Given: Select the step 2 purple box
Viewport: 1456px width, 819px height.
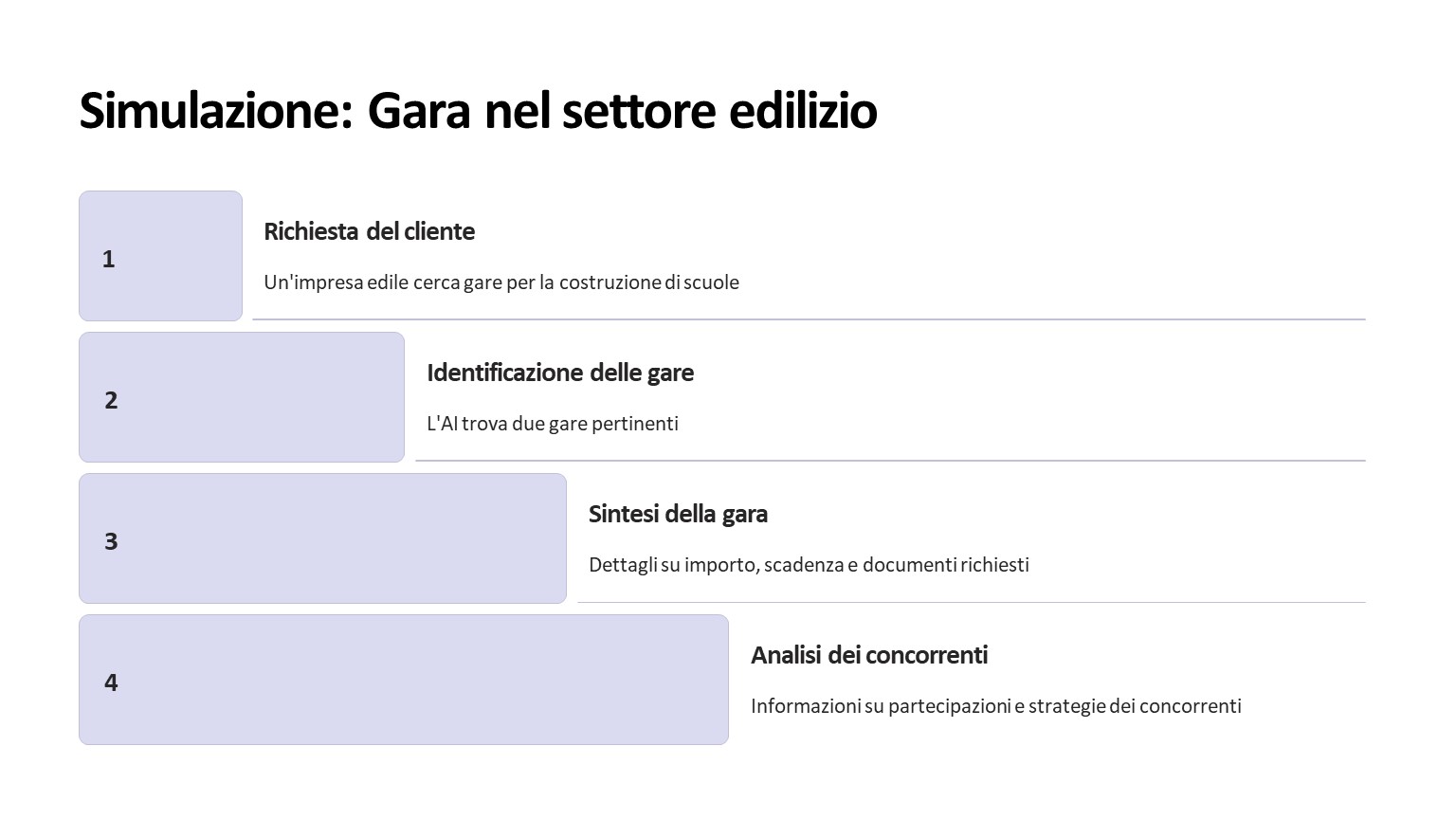Looking at the screenshot, I should (242, 397).
